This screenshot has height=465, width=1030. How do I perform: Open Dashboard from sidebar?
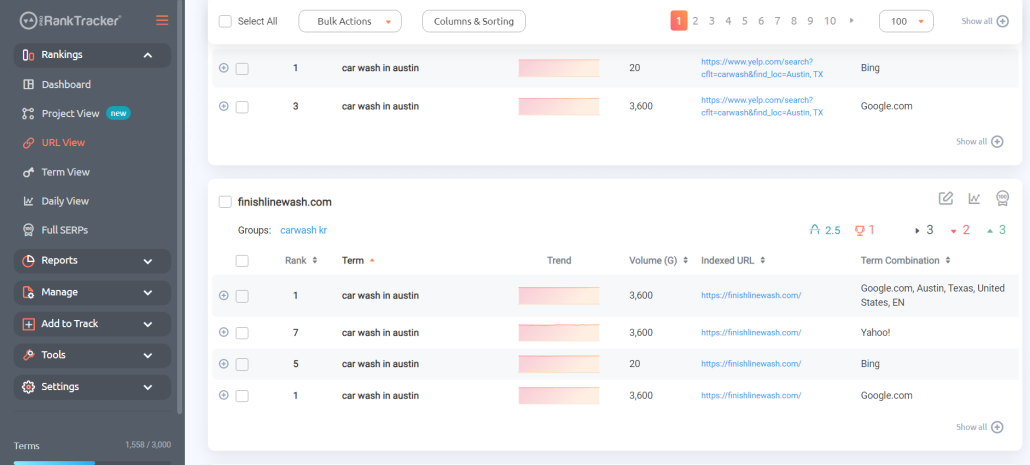66,84
